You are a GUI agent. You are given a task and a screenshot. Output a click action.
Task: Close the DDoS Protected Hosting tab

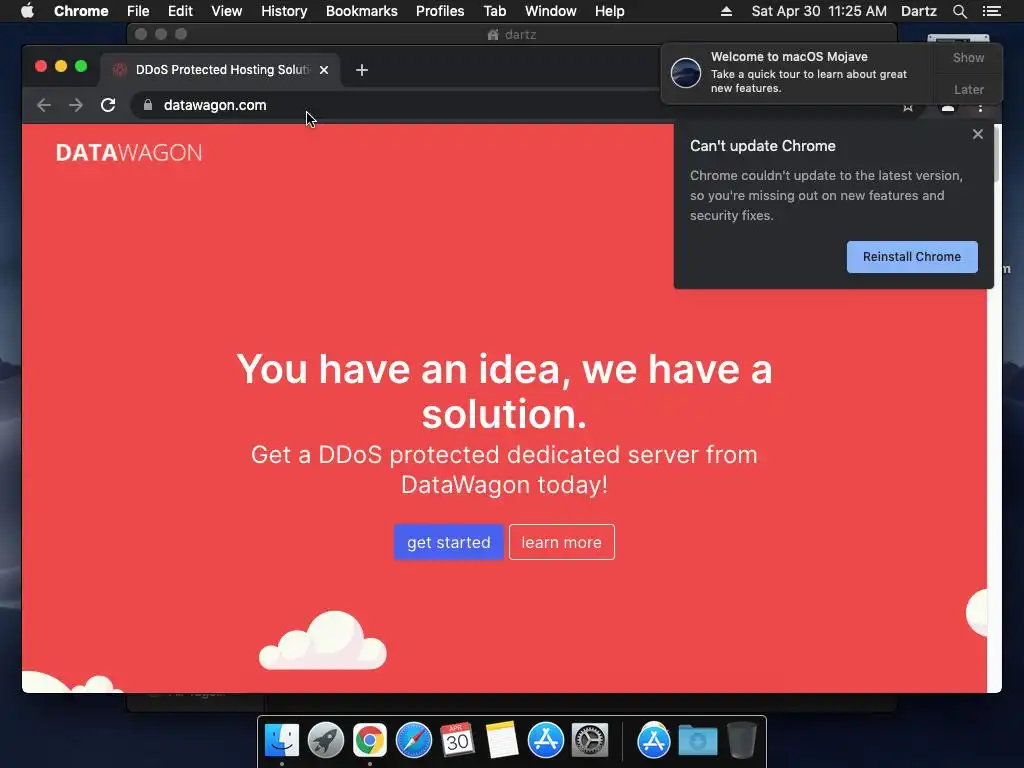[324, 70]
